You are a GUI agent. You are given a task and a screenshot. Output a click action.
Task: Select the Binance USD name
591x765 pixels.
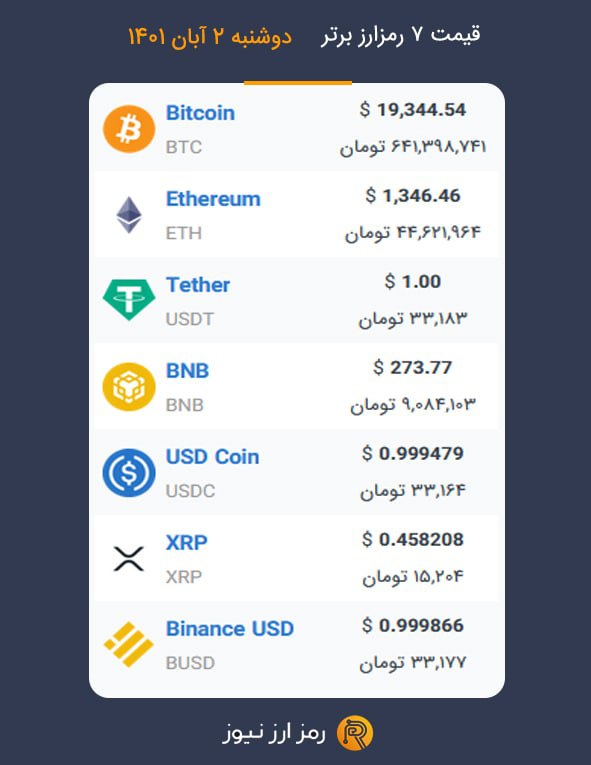point(230,628)
